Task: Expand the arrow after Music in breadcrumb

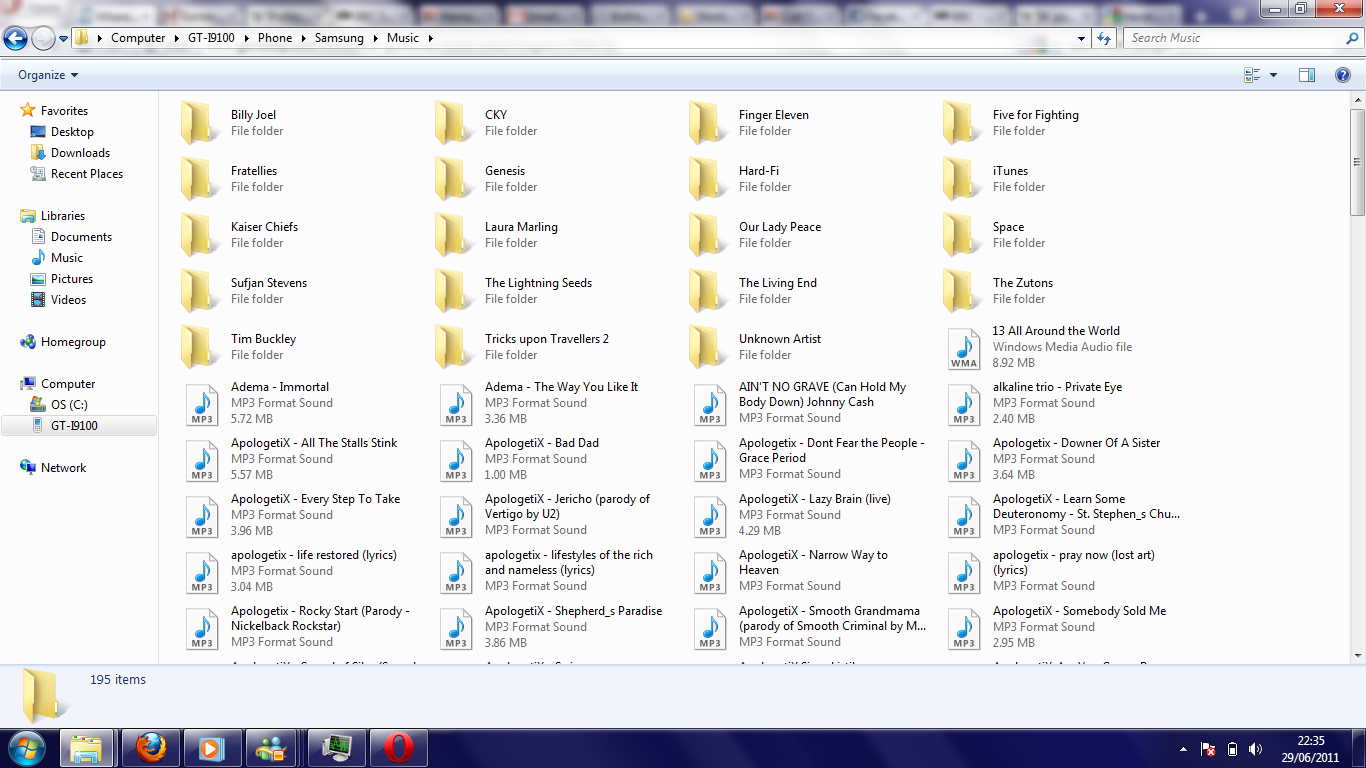Action: click(x=430, y=38)
